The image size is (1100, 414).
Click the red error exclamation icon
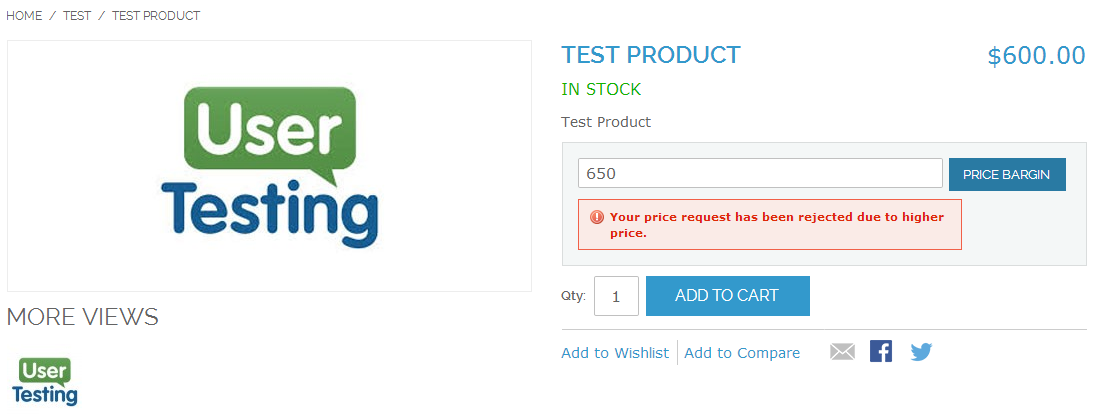click(597, 216)
